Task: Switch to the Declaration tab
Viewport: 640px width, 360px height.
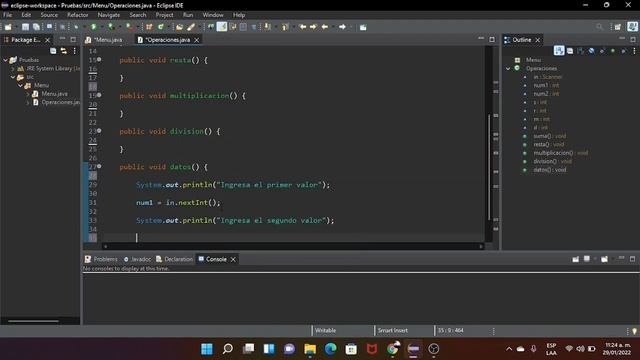Action: pyautogui.click(x=174, y=259)
